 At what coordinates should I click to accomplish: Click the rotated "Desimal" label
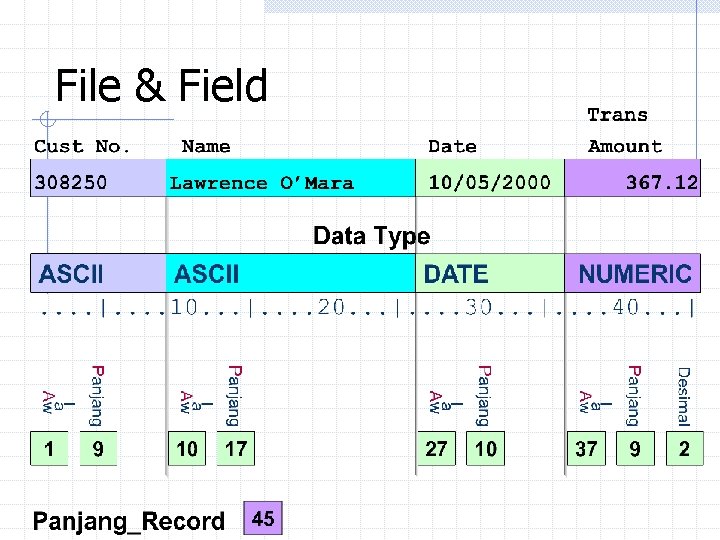[x=684, y=397]
